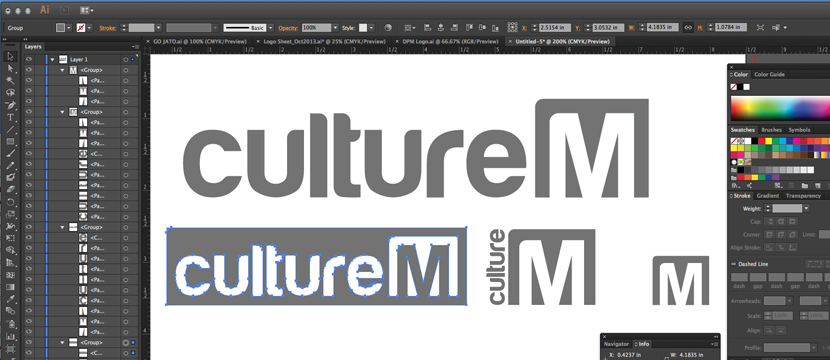Screen dimensions: 830x360
Task: Open the Style dropdown
Action: (x=371, y=28)
